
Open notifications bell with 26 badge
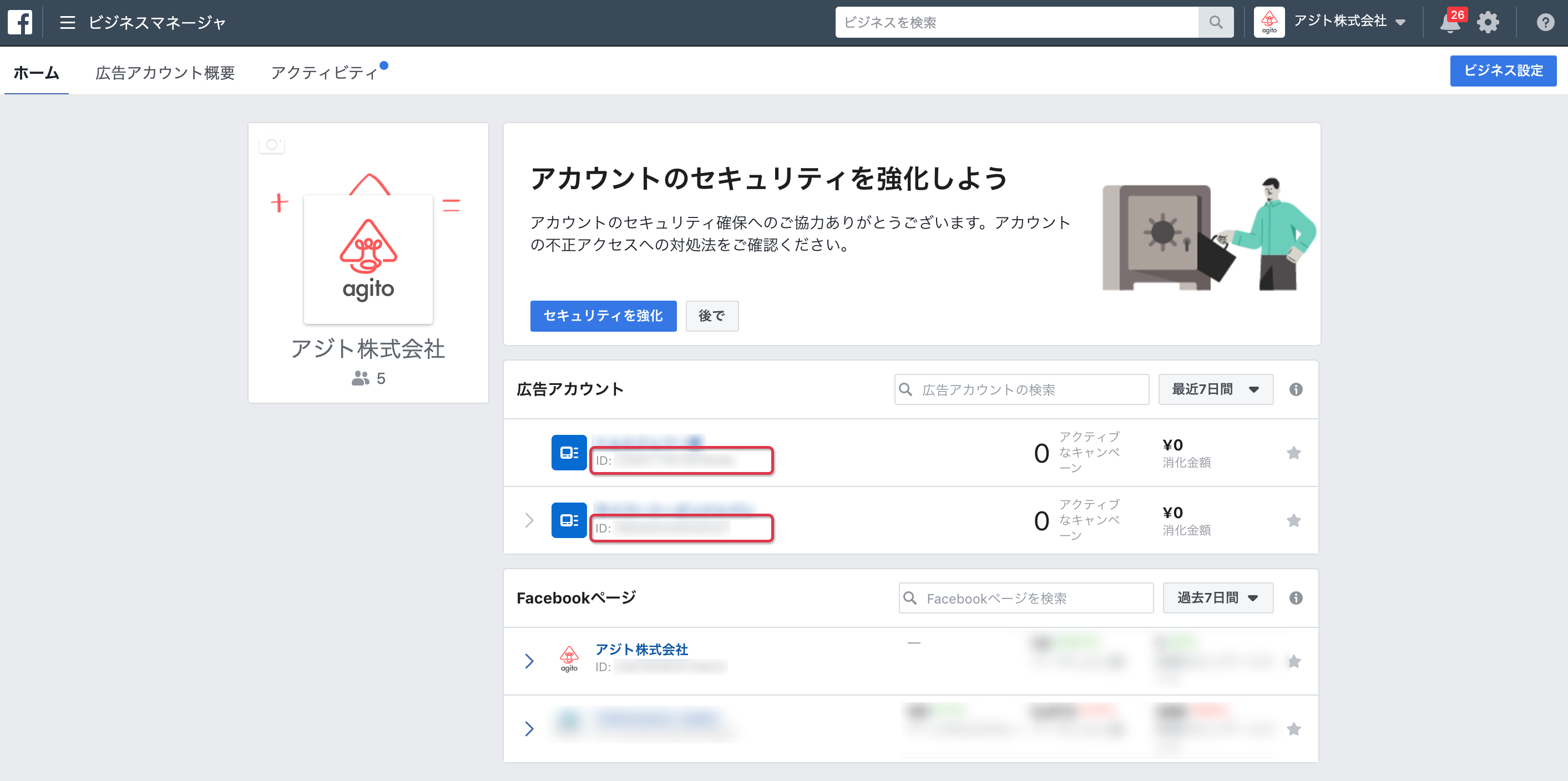point(1450,23)
